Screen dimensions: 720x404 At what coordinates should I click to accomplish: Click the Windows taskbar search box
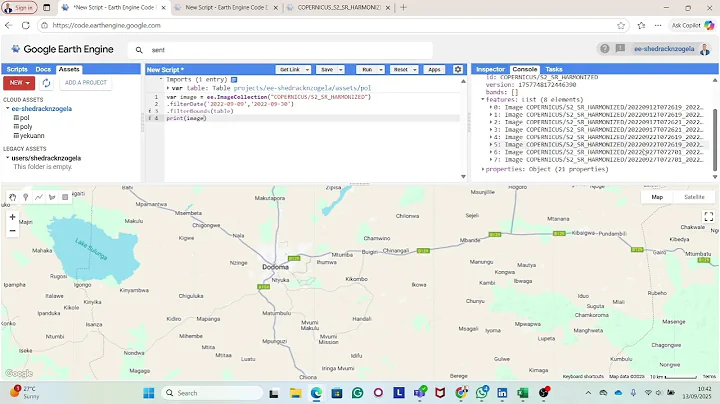coord(212,393)
